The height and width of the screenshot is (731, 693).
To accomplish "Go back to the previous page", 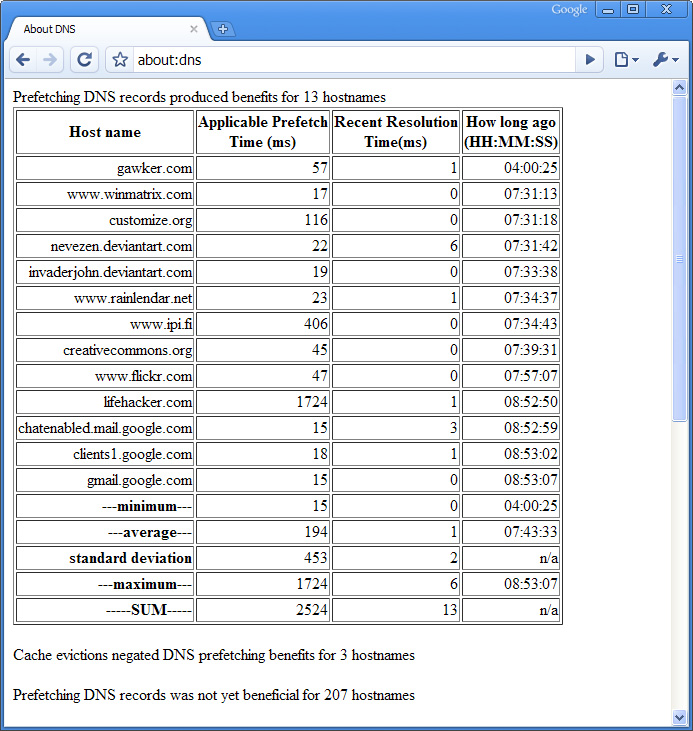I will [x=23, y=60].
